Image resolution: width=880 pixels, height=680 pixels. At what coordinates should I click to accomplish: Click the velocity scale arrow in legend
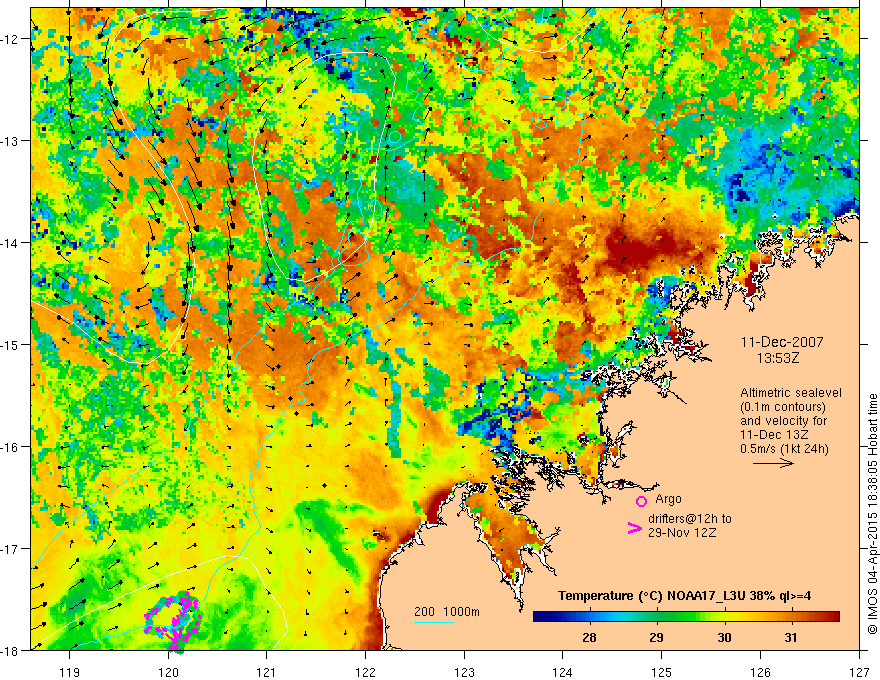773,463
